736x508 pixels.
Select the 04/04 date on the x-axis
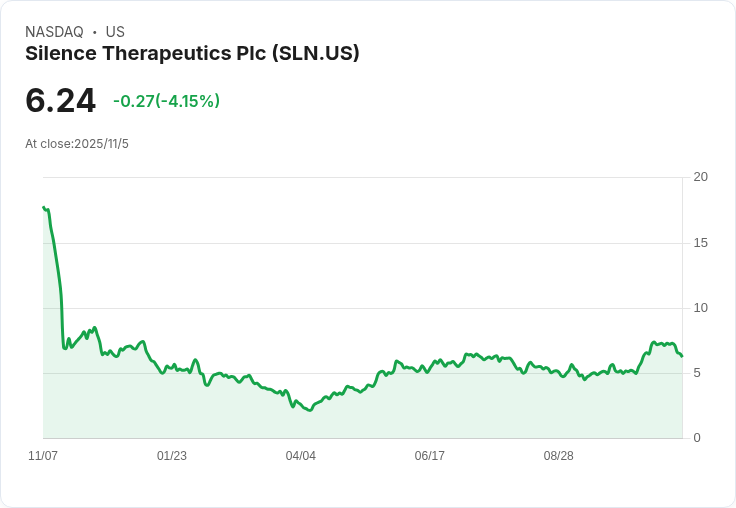click(x=301, y=456)
